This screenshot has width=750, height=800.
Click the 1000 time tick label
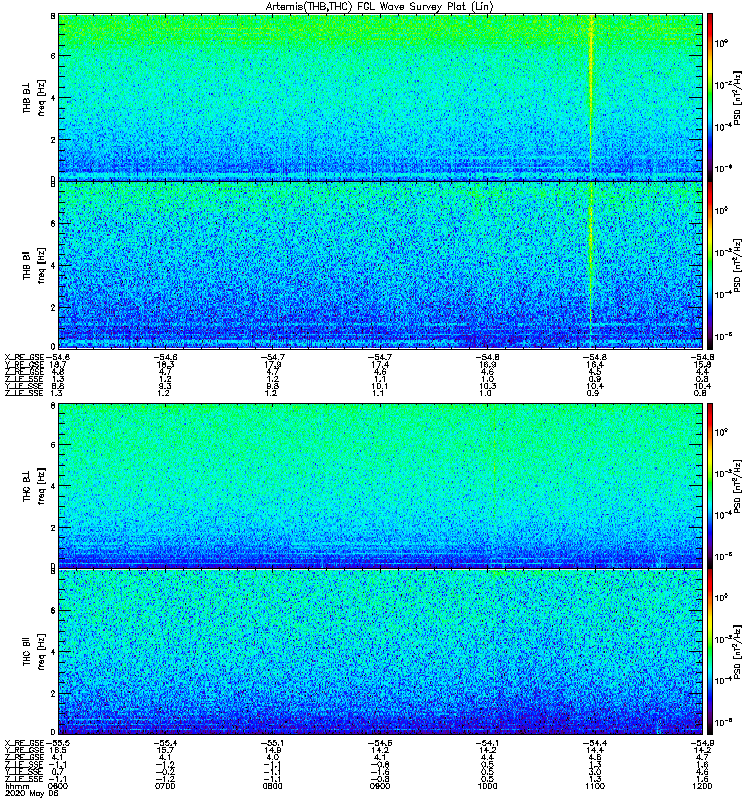coord(487,786)
